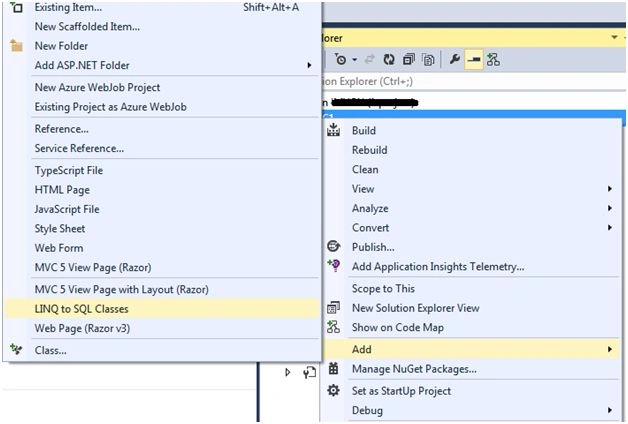Toggle the Preview Selected Items button
This screenshot has width=628, height=424.
(x=474, y=60)
